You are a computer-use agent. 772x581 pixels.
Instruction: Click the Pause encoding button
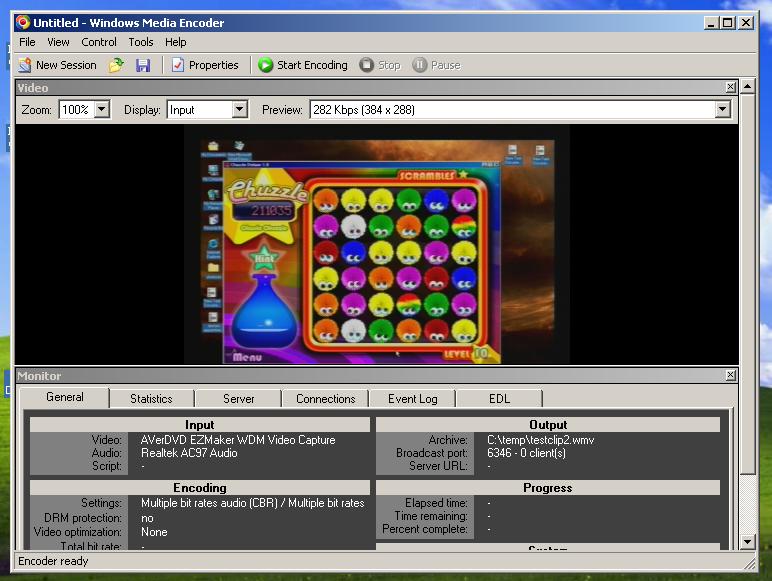(x=436, y=65)
